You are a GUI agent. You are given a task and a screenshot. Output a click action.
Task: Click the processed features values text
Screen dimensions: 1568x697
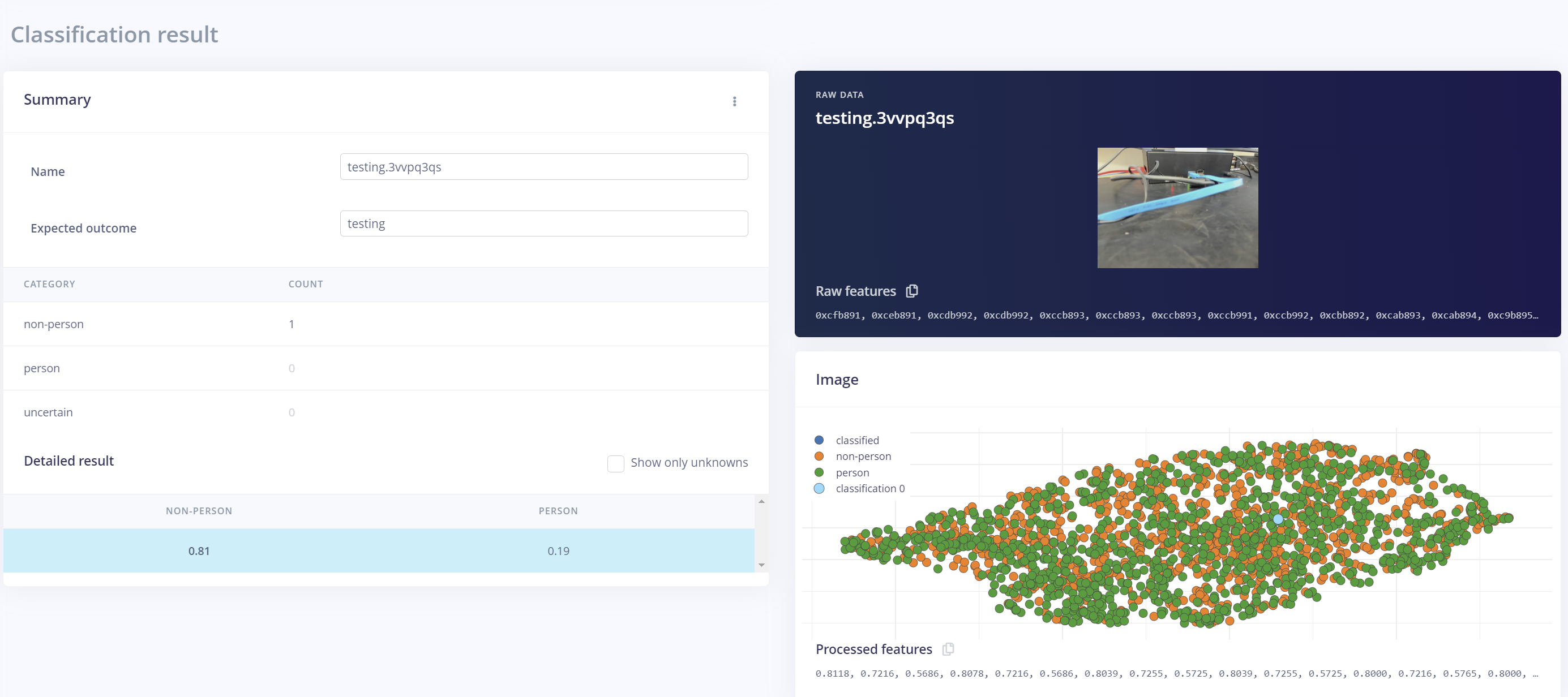pos(1176,673)
